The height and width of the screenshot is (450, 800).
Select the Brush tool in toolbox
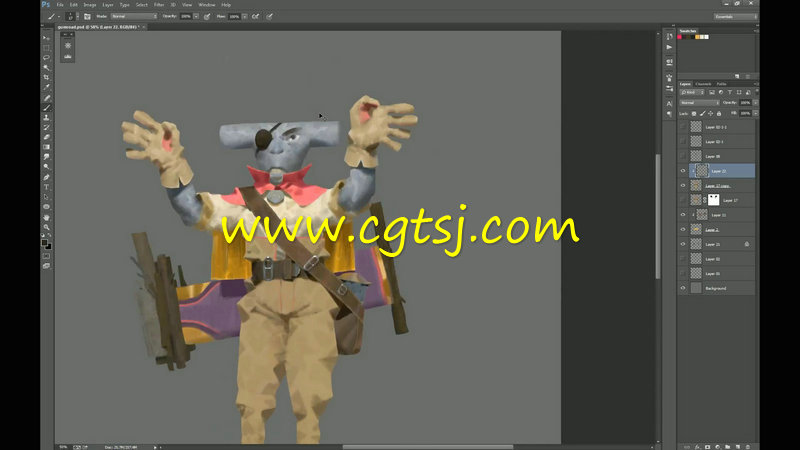(46, 108)
